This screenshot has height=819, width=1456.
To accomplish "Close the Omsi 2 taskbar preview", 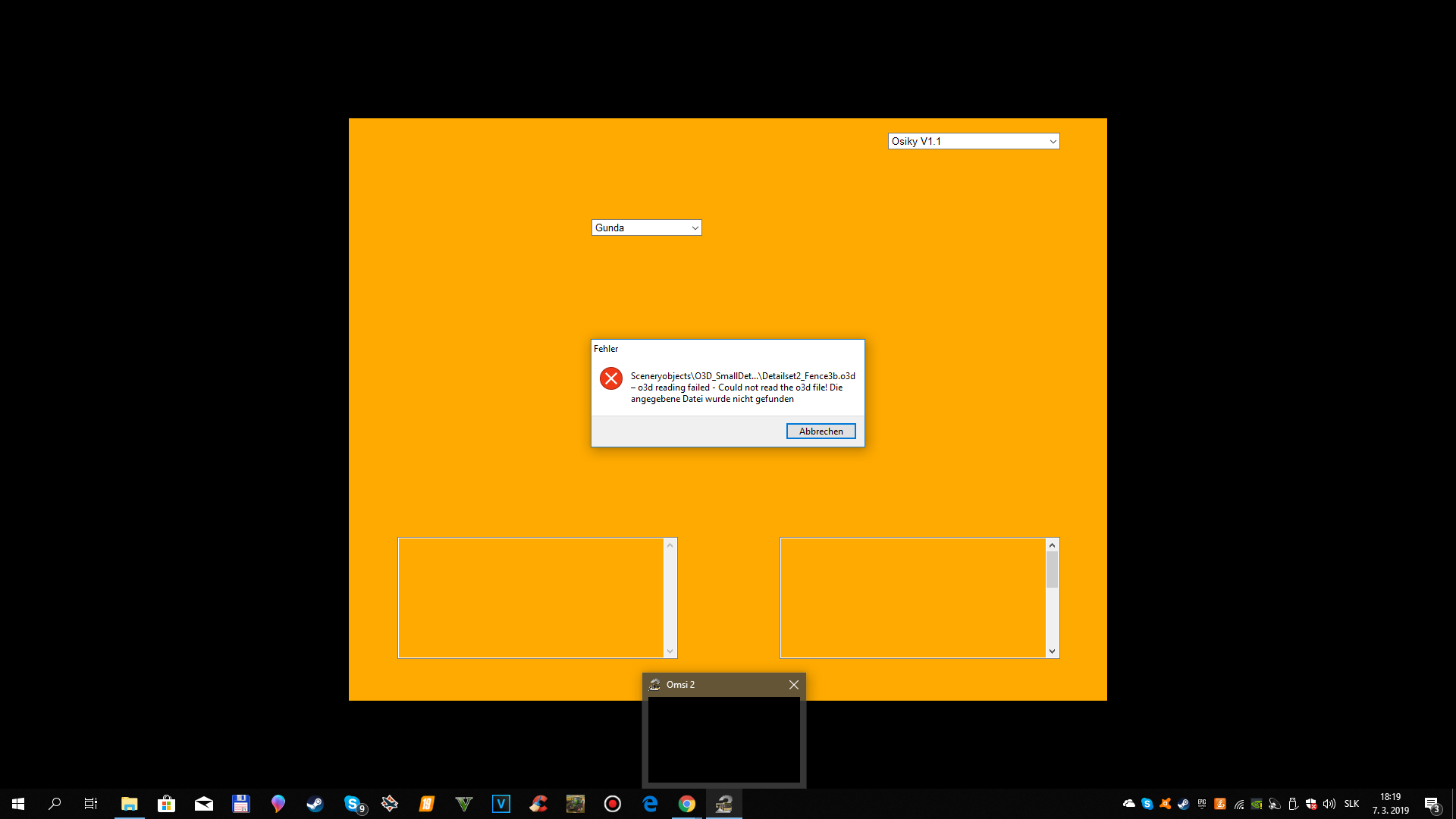I will click(793, 685).
